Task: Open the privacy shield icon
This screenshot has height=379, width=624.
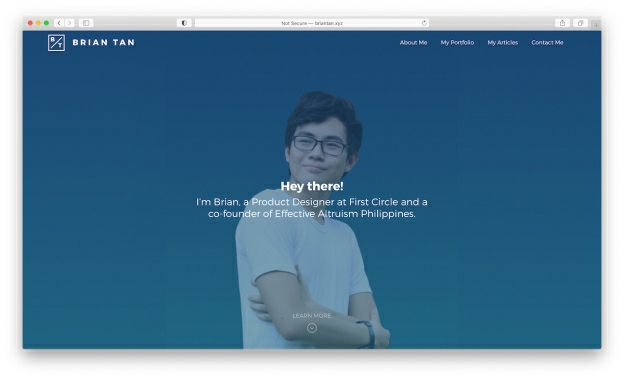Action: (184, 23)
